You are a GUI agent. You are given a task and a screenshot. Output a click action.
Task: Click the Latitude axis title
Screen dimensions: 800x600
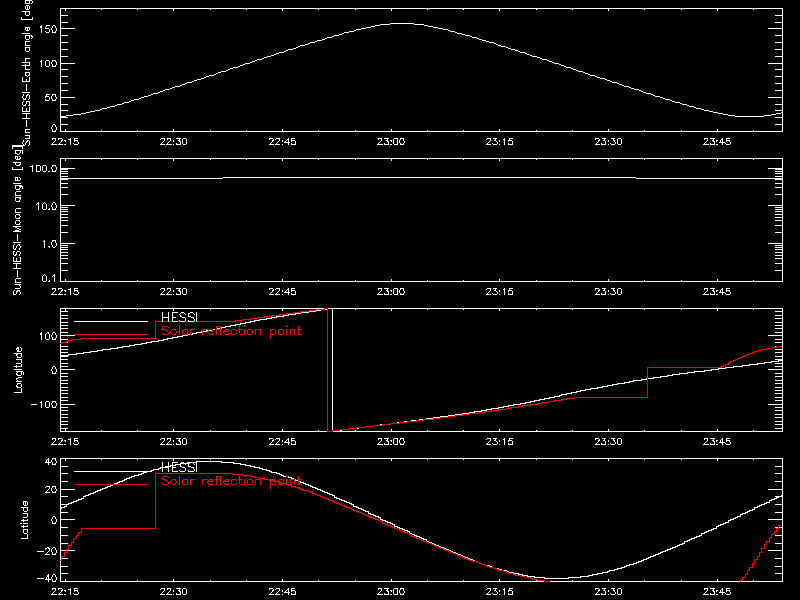[x=24, y=520]
